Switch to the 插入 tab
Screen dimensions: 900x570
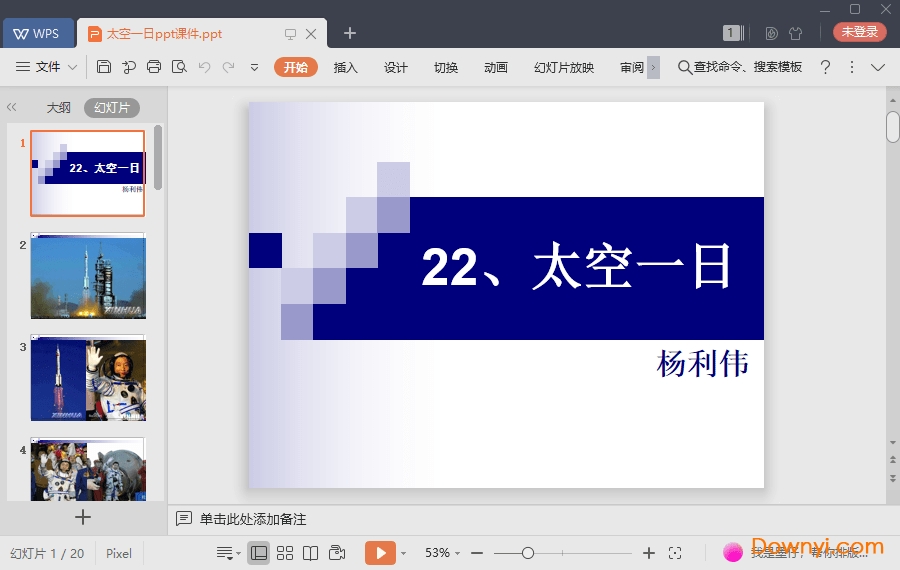click(x=346, y=67)
